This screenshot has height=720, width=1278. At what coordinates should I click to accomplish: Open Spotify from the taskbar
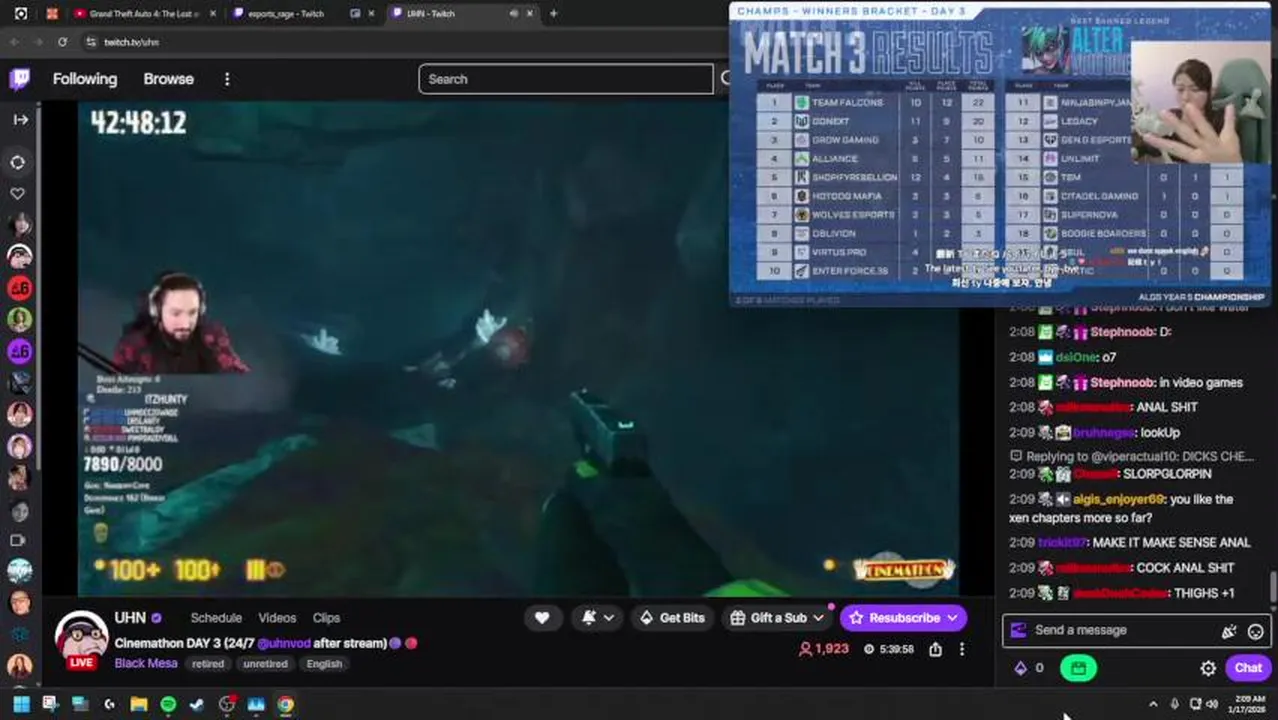pyautogui.click(x=168, y=705)
